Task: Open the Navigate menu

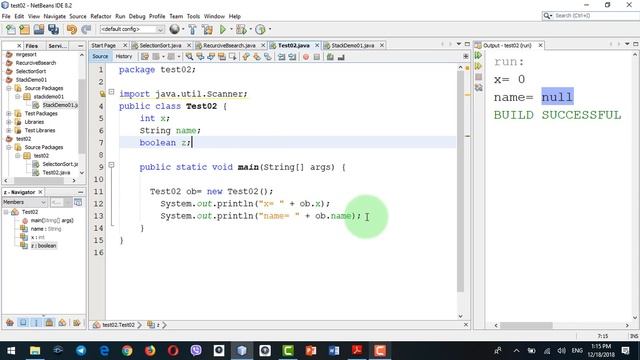Action: [x=55, y=16]
